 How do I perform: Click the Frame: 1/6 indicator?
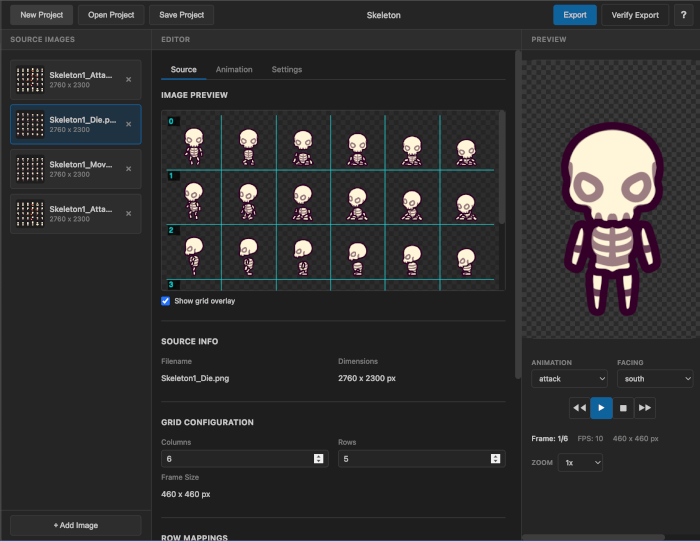click(x=550, y=438)
